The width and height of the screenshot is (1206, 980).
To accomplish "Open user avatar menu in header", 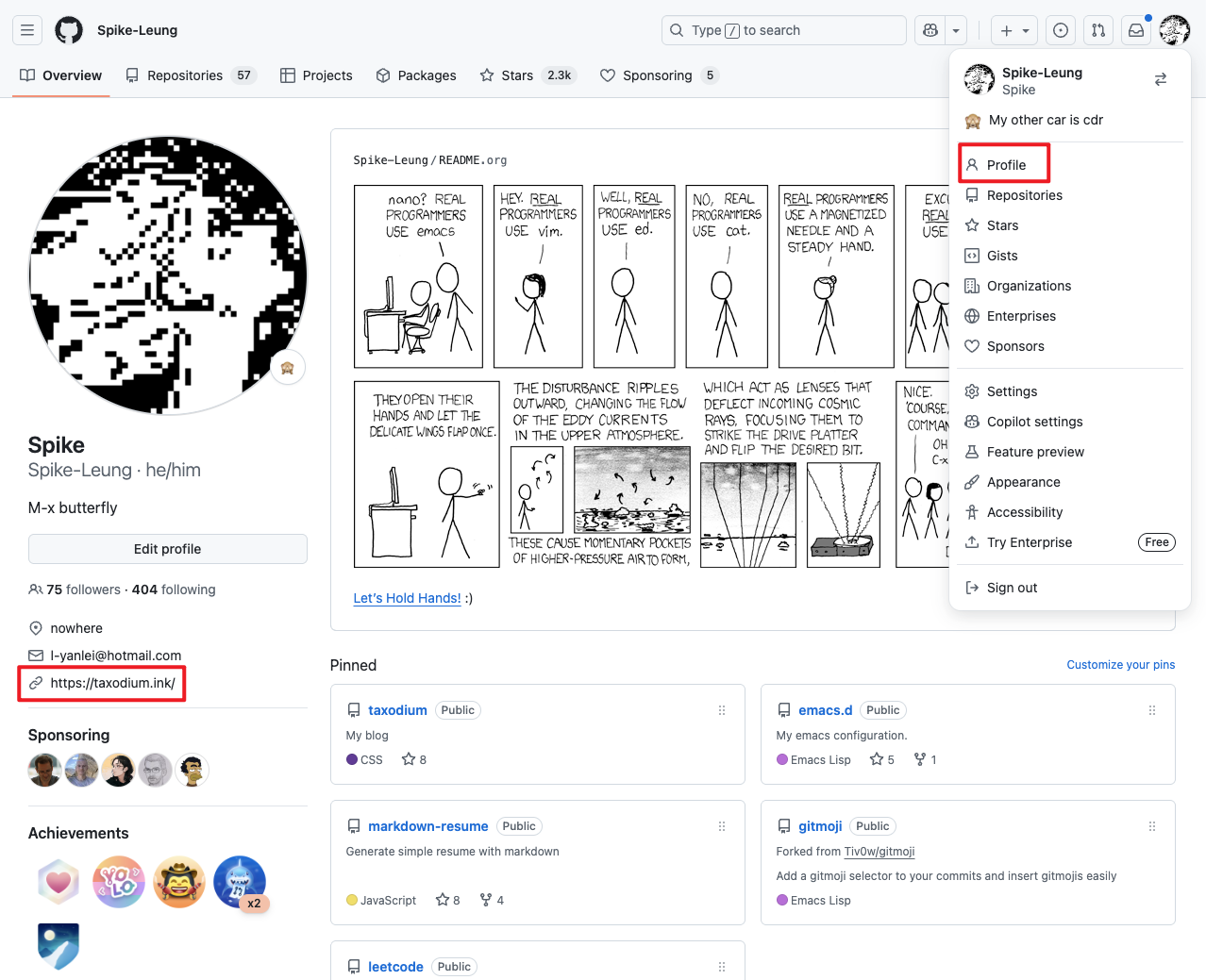I will 1175,30.
